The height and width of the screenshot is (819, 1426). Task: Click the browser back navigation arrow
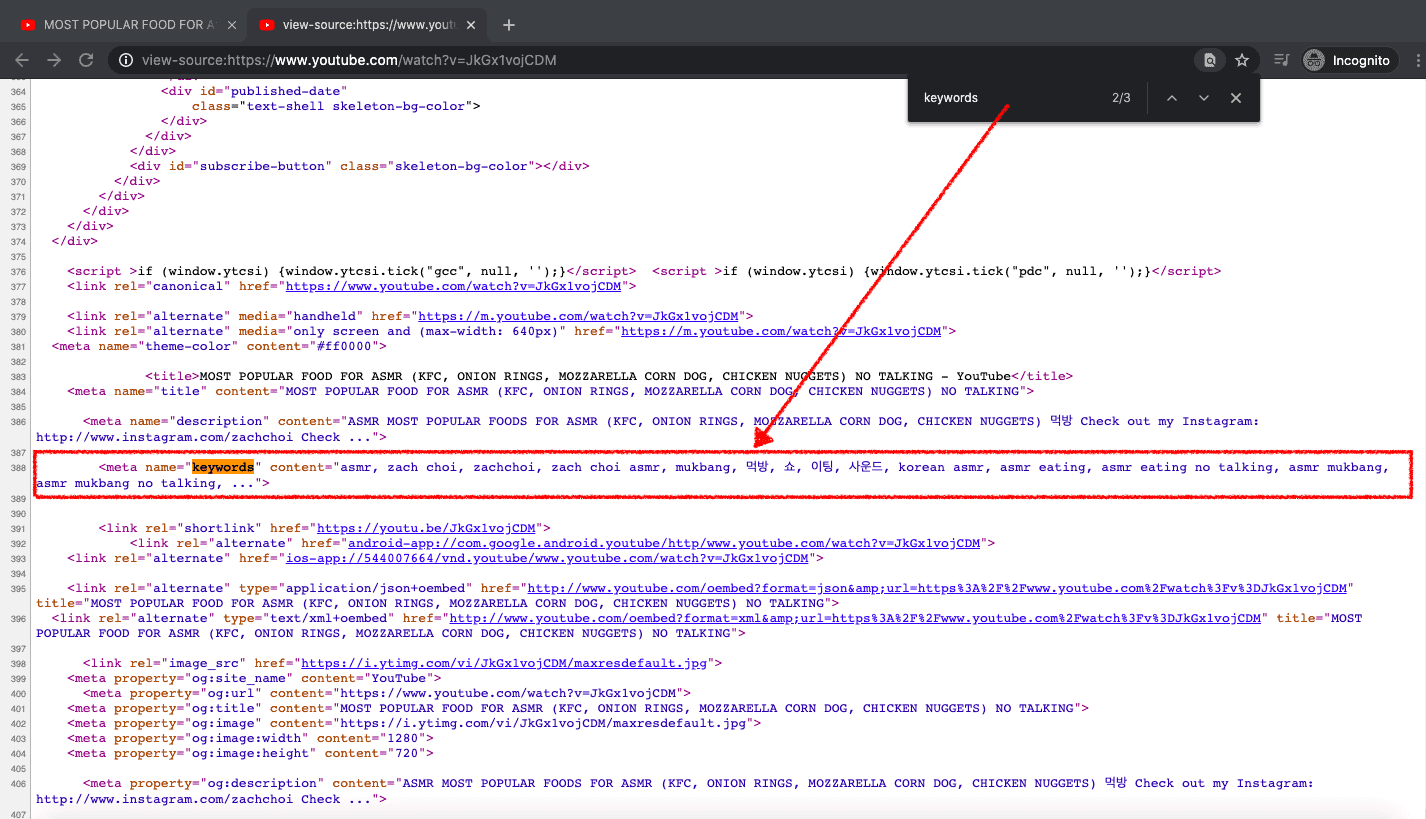(22, 60)
